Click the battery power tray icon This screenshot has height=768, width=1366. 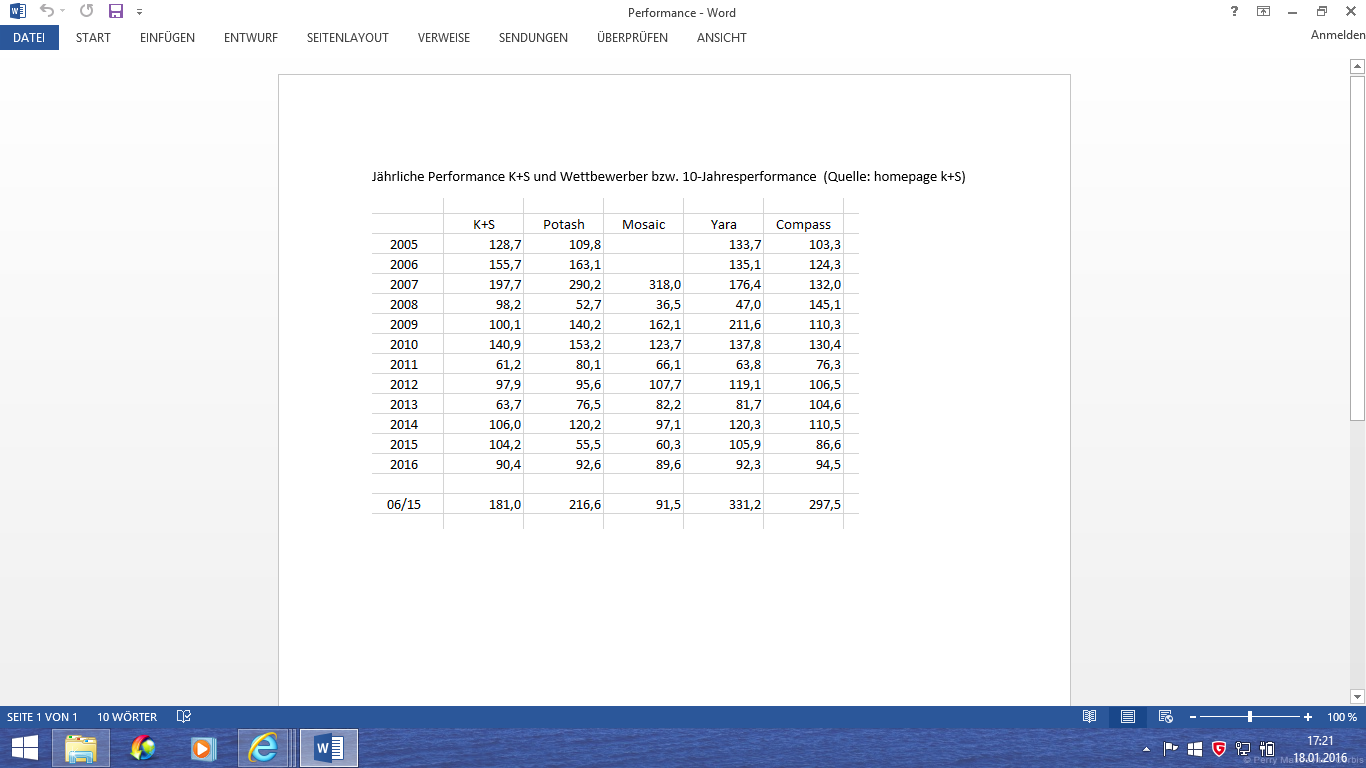(1267, 748)
